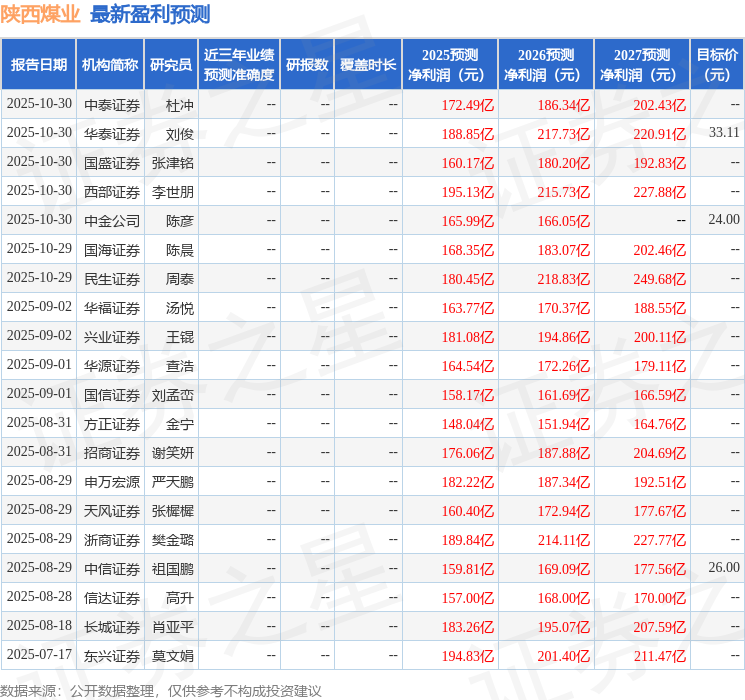Click 2027 forecast value 211.47亿
The image size is (745, 700).
point(660,656)
